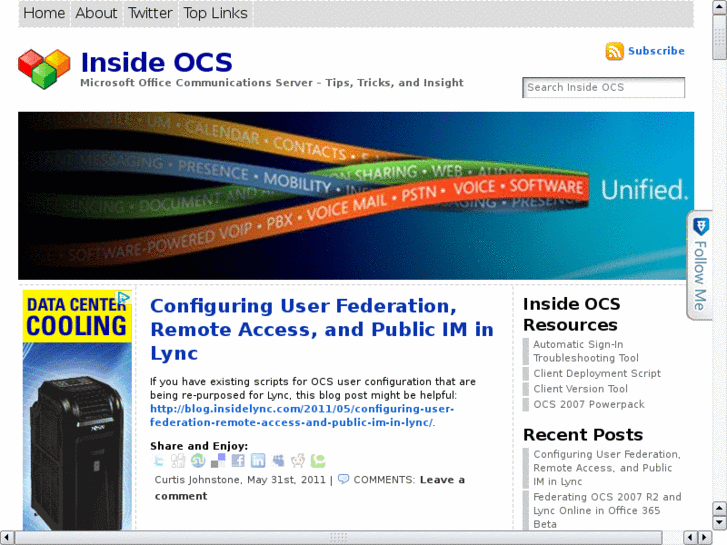
Task: Open recent post Configuring User Federation in Lync
Action: click(x=607, y=468)
